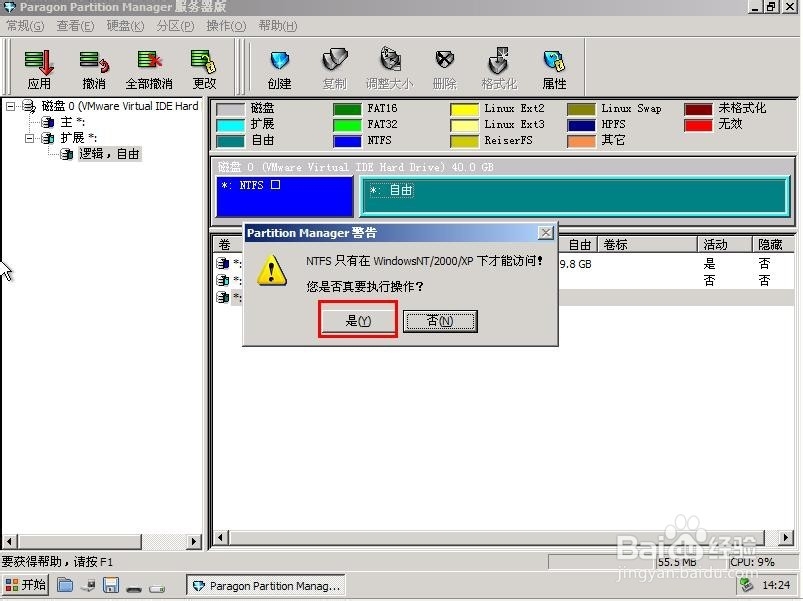Click the 属性 (Properties) icon

pos(554,69)
